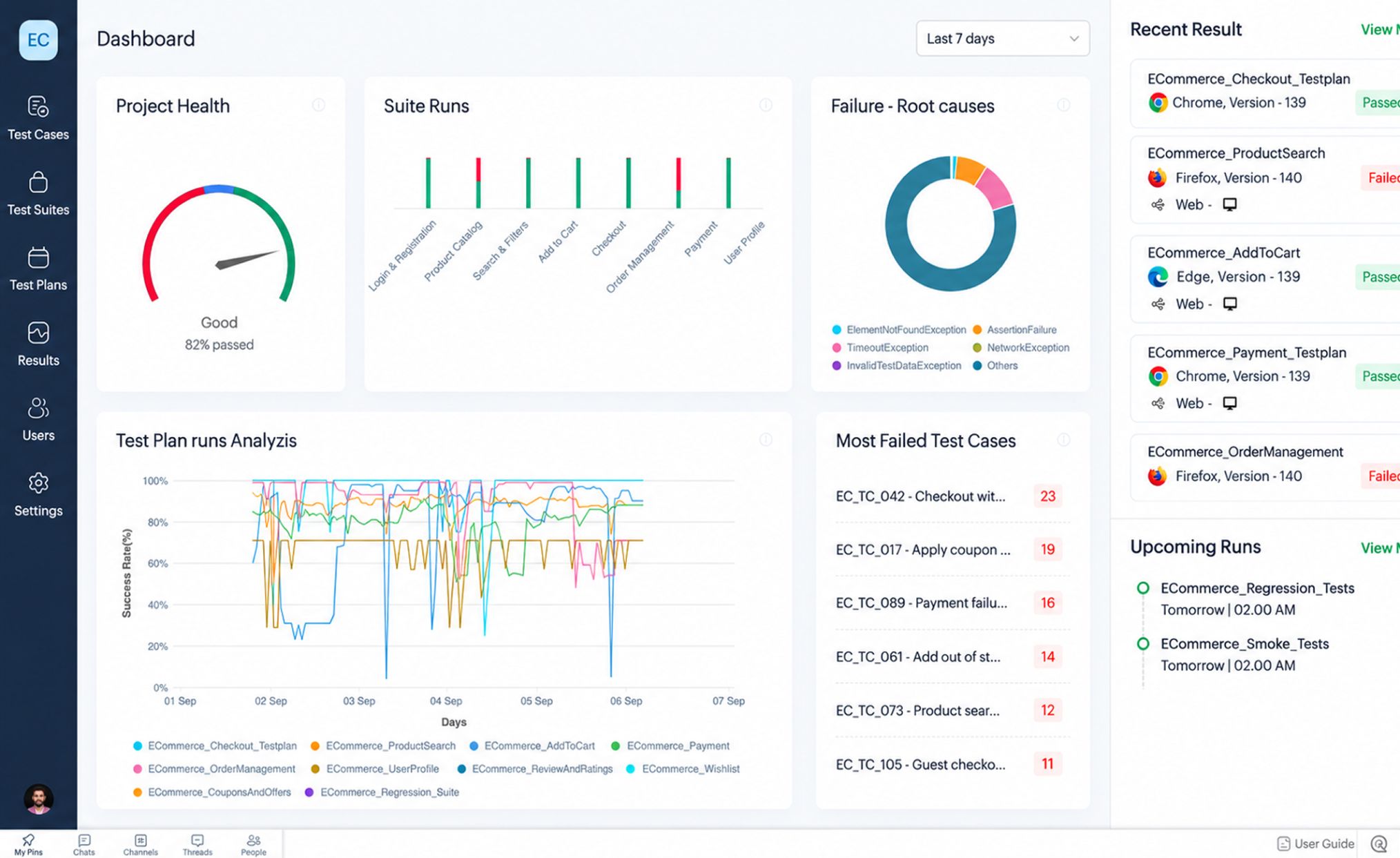Open the Results section
The width and height of the screenshot is (1400, 858).
point(38,344)
